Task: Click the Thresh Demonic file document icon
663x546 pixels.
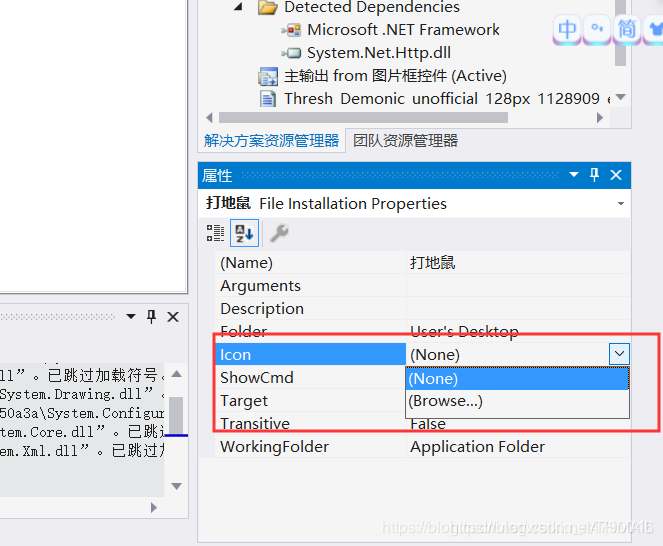Action: 268,99
